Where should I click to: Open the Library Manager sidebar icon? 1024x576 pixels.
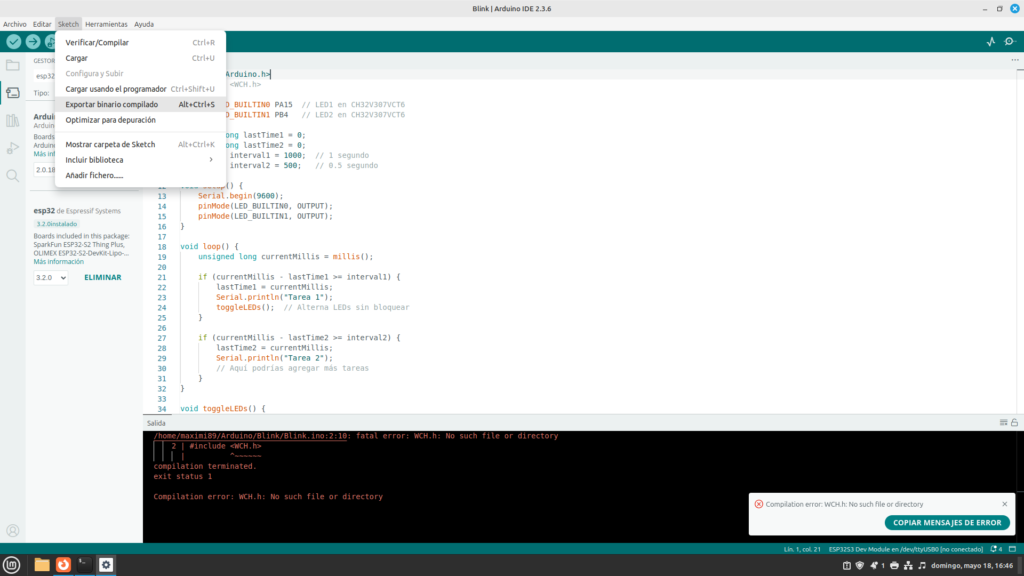(13, 120)
